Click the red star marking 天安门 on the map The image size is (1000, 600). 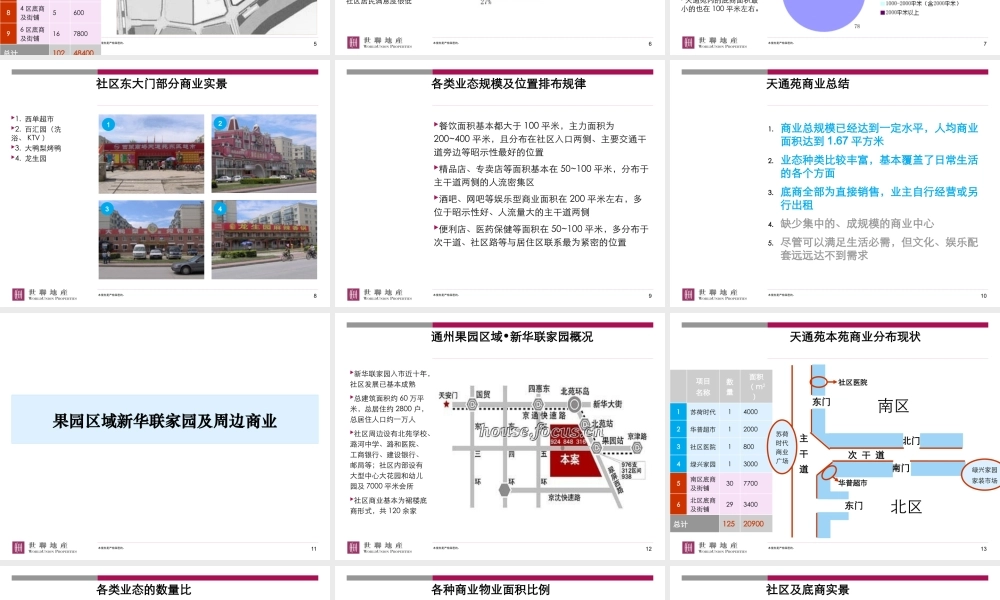[x=446, y=404]
